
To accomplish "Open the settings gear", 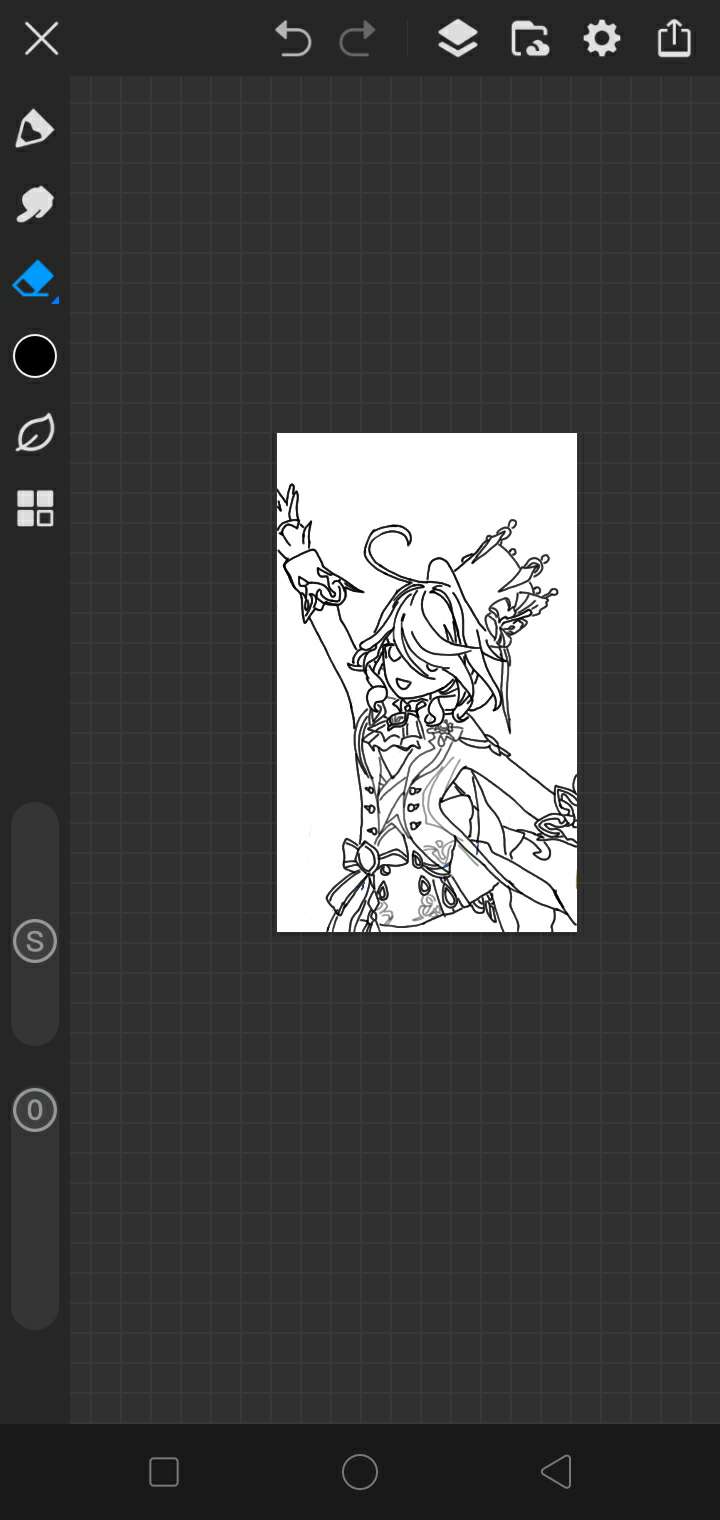I will (x=602, y=39).
